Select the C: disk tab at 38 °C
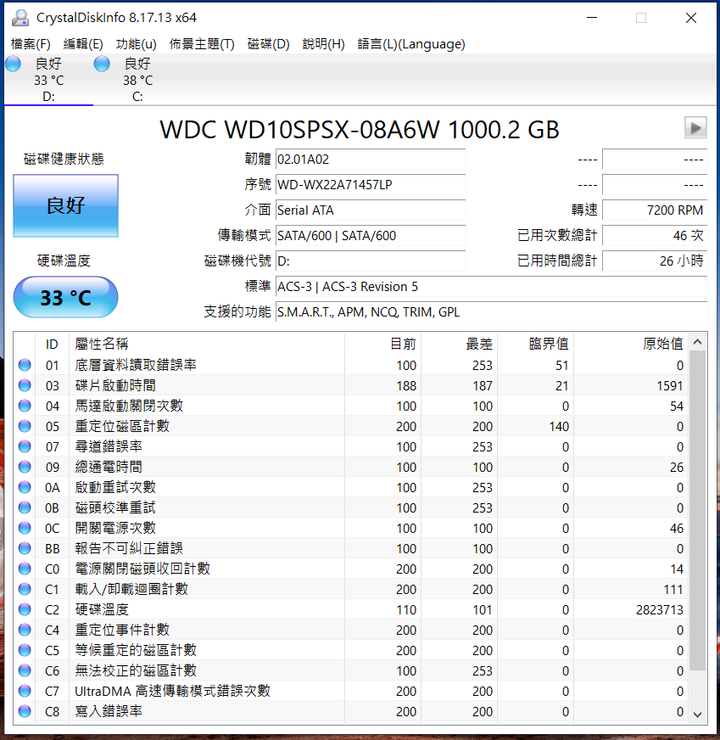Image resolution: width=720 pixels, height=740 pixels. (137, 80)
